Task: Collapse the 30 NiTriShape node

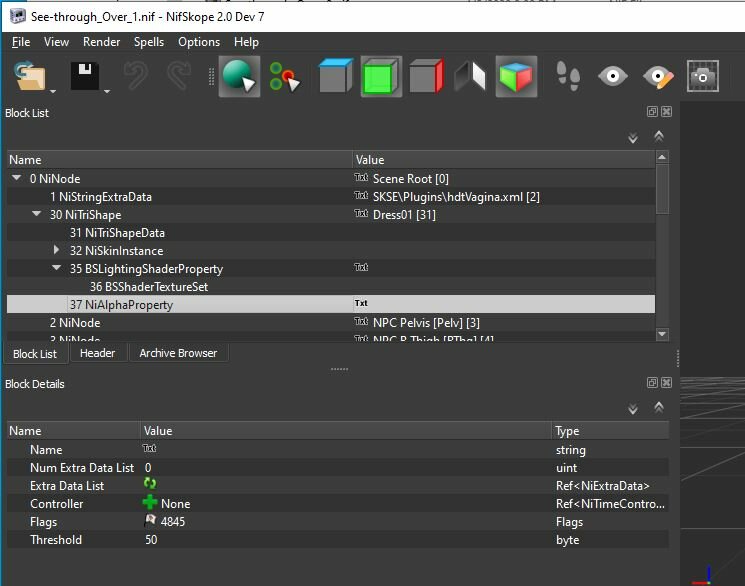Action: pyautogui.click(x=37, y=214)
